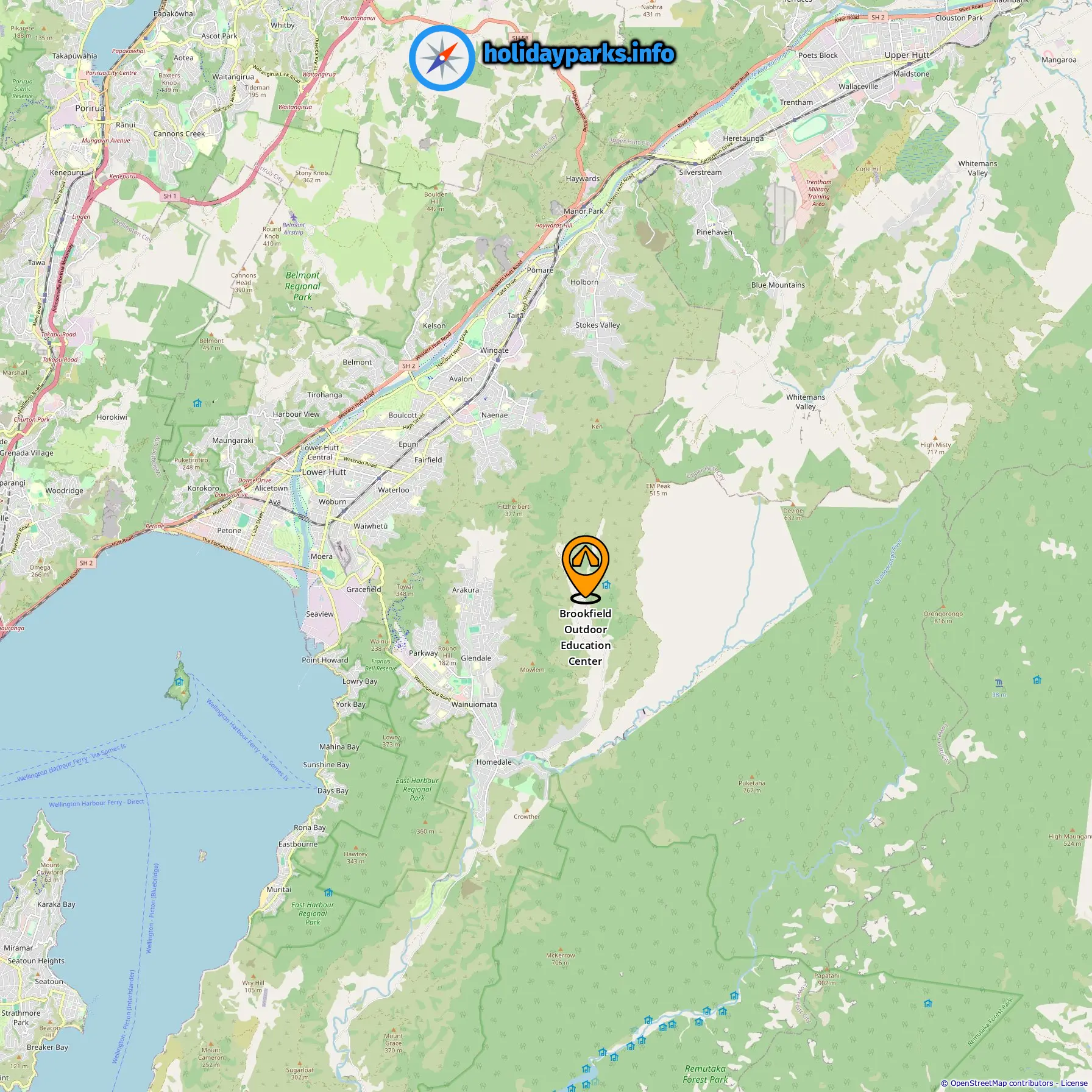This screenshot has height=1092, width=1092.
Task: Select the Porirua city label
Action: pos(90,108)
